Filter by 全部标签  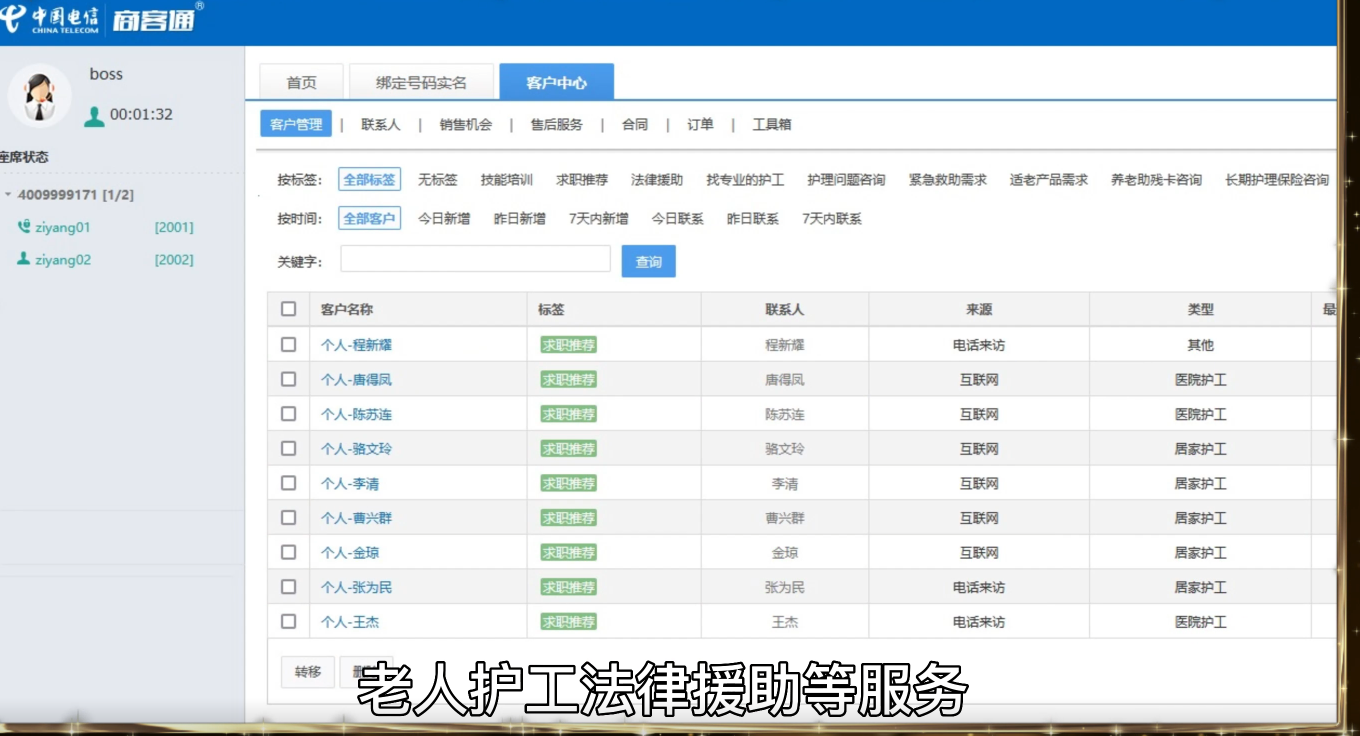coord(369,180)
